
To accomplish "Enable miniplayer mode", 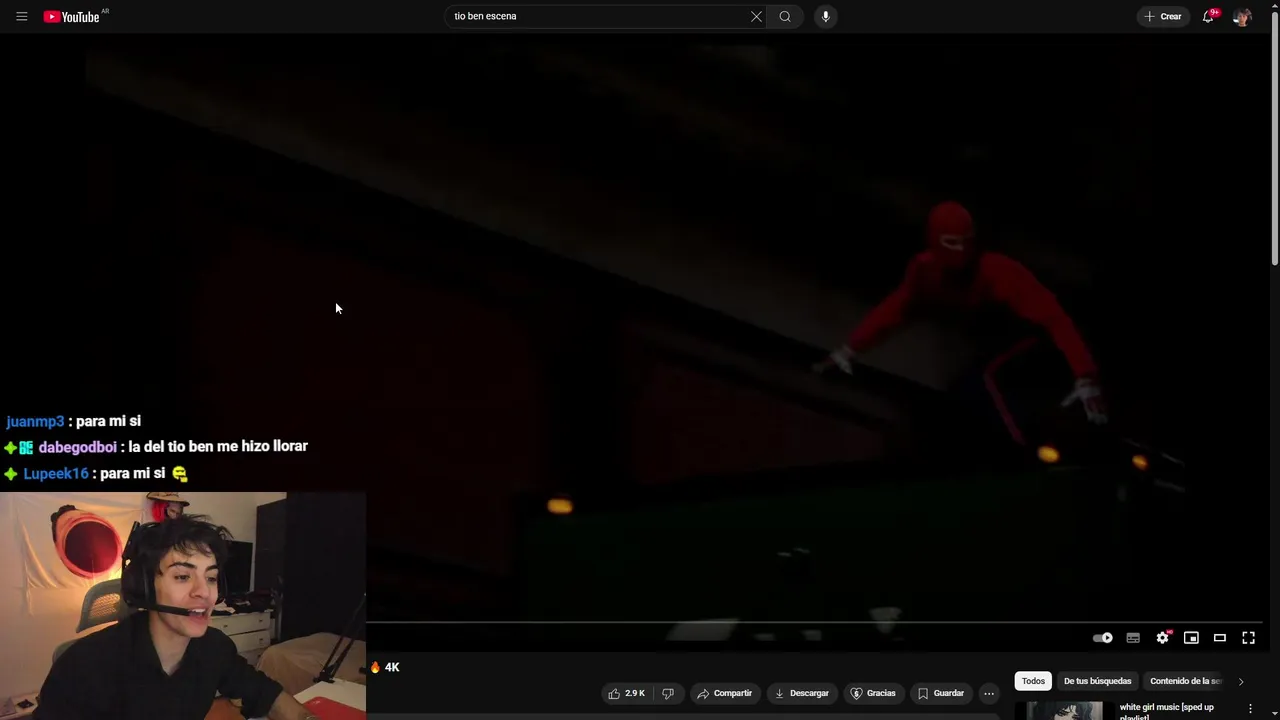I will [1191, 638].
